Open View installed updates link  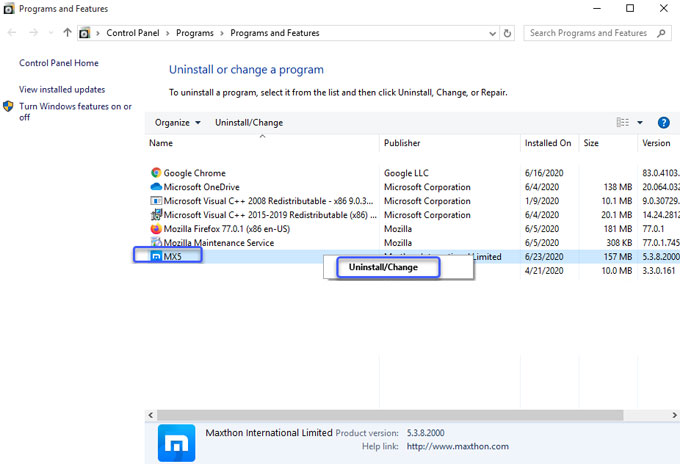(62, 89)
